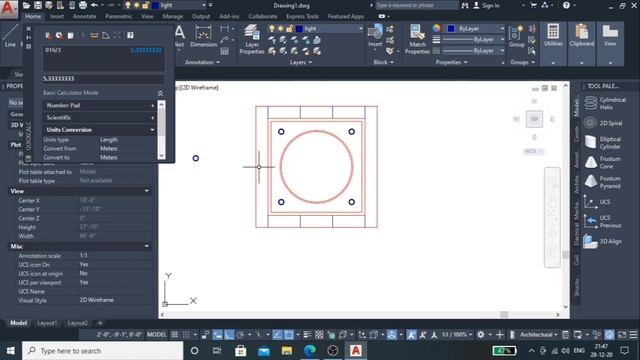Click the QuickCalc help icon
The image size is (640, 360).
130,36
